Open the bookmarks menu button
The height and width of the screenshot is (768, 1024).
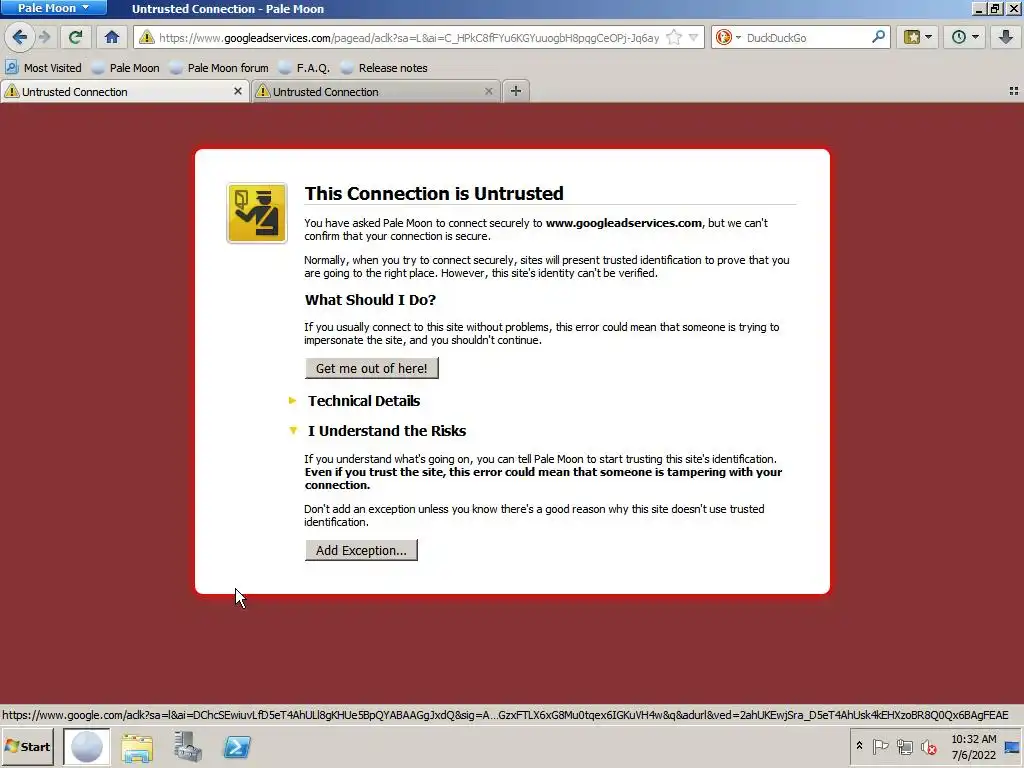[x=917, y=37]
